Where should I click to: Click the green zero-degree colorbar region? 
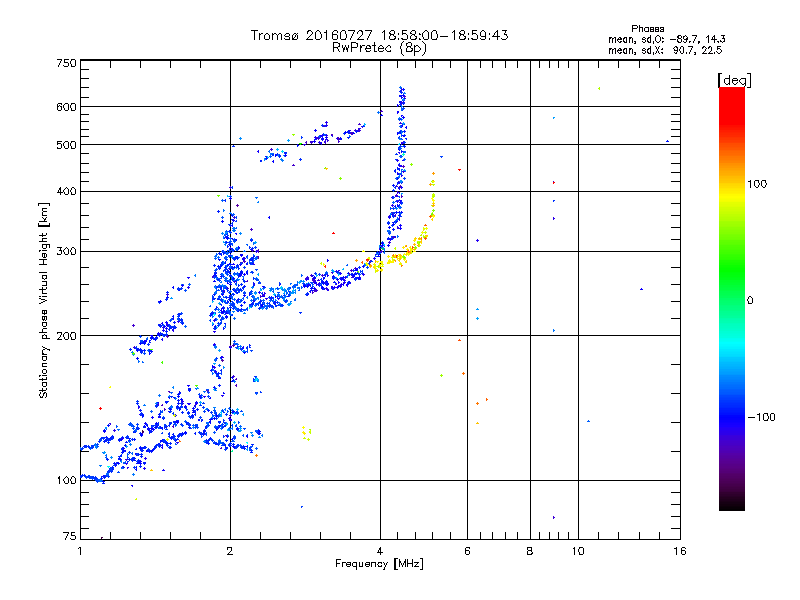pos(732,298)
